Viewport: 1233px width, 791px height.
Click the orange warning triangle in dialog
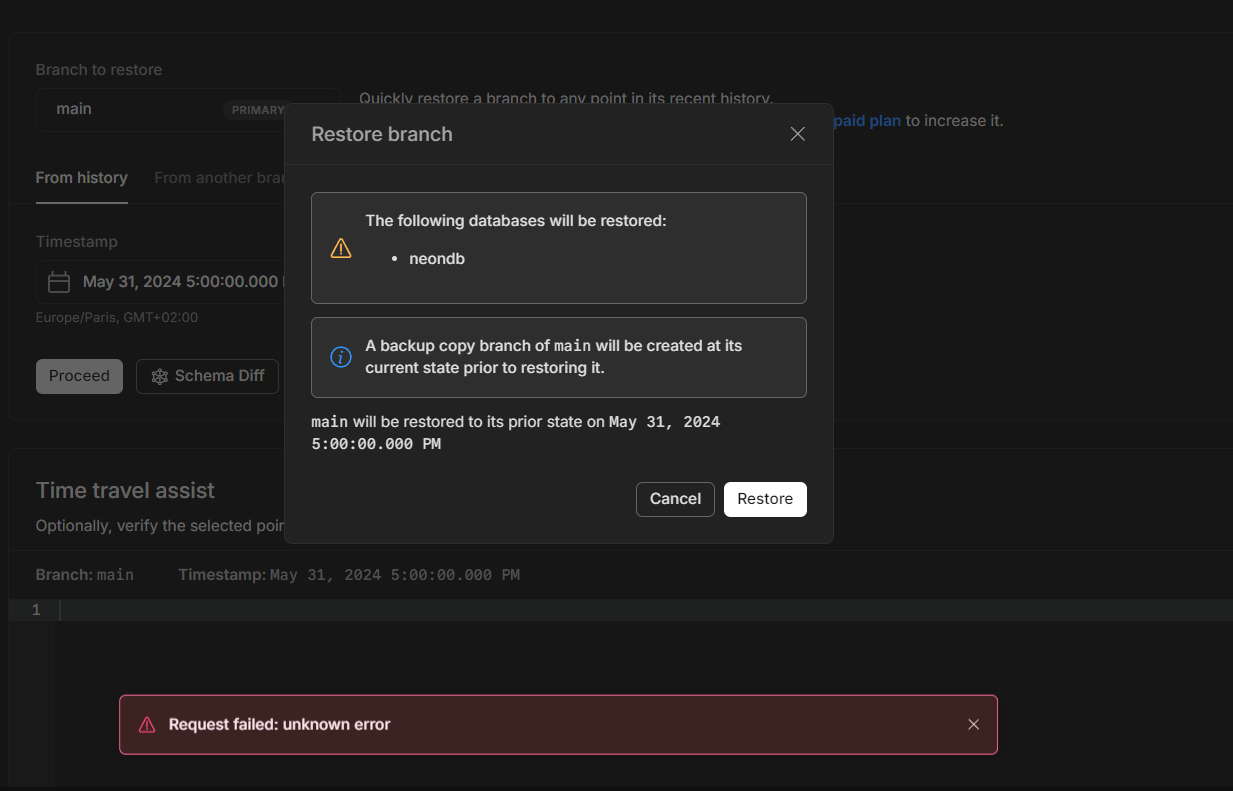pyautogui.click(x=341, y=248)
